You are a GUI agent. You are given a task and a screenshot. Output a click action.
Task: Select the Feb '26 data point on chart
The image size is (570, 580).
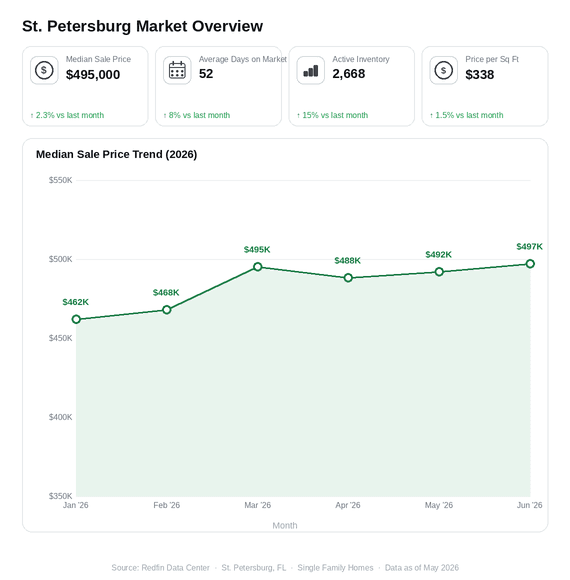[167, 310]
